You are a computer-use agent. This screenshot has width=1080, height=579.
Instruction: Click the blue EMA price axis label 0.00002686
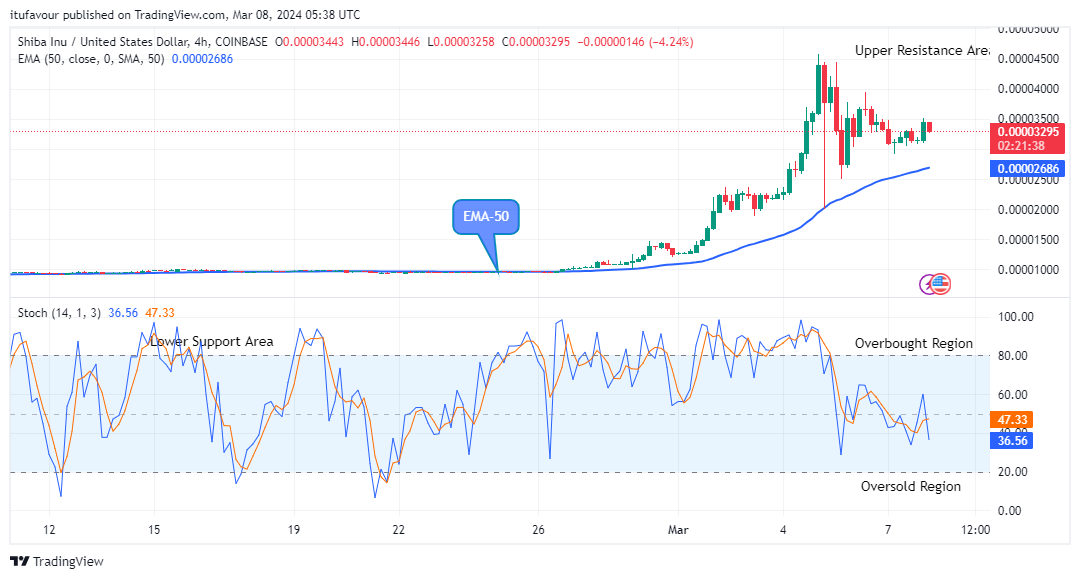pyautogui.click(x=1028, y=169)
